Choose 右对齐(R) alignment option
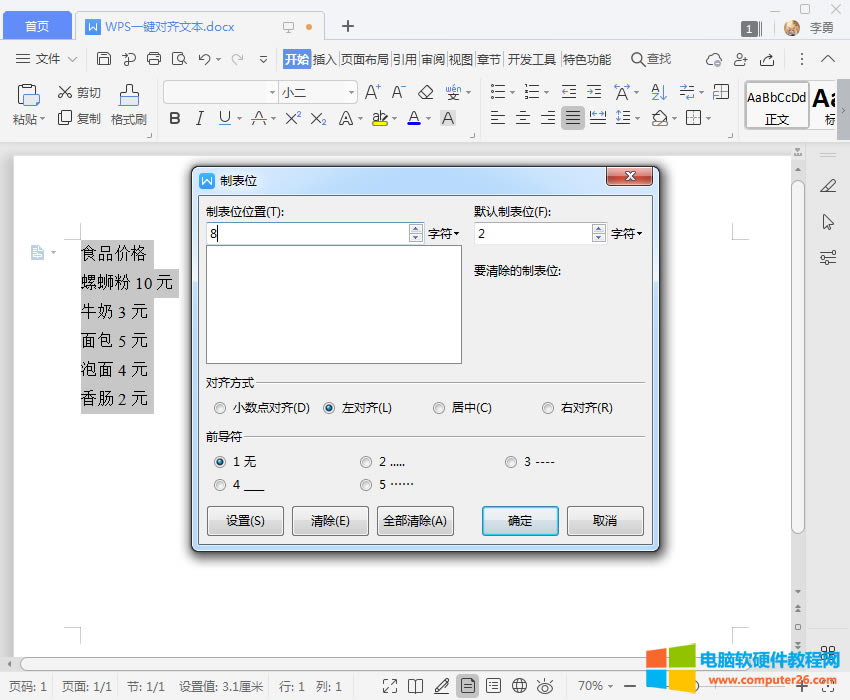 click(x=548, y=408)
